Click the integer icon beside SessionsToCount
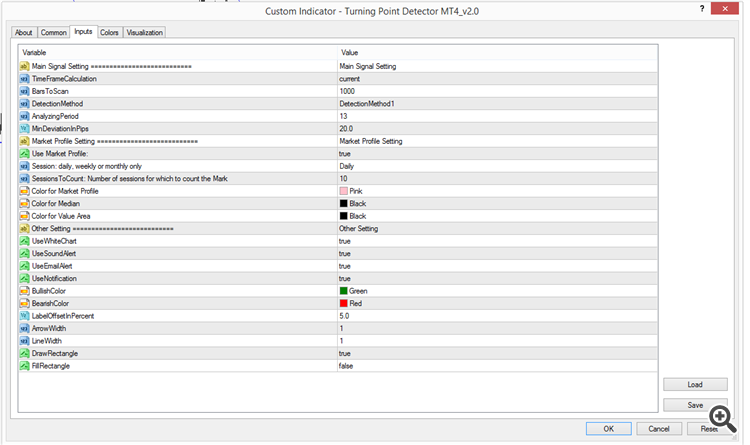750x445 pixels. (x=24, y=178)
